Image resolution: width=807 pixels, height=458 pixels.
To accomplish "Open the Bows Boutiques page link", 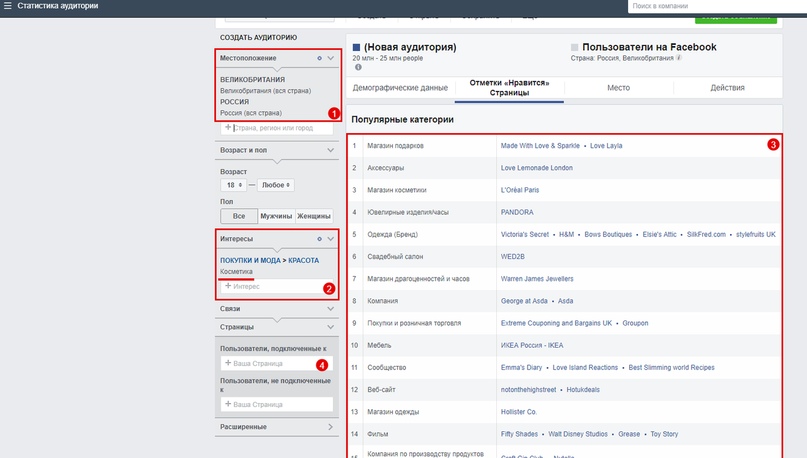I will [x=608, y=234].
